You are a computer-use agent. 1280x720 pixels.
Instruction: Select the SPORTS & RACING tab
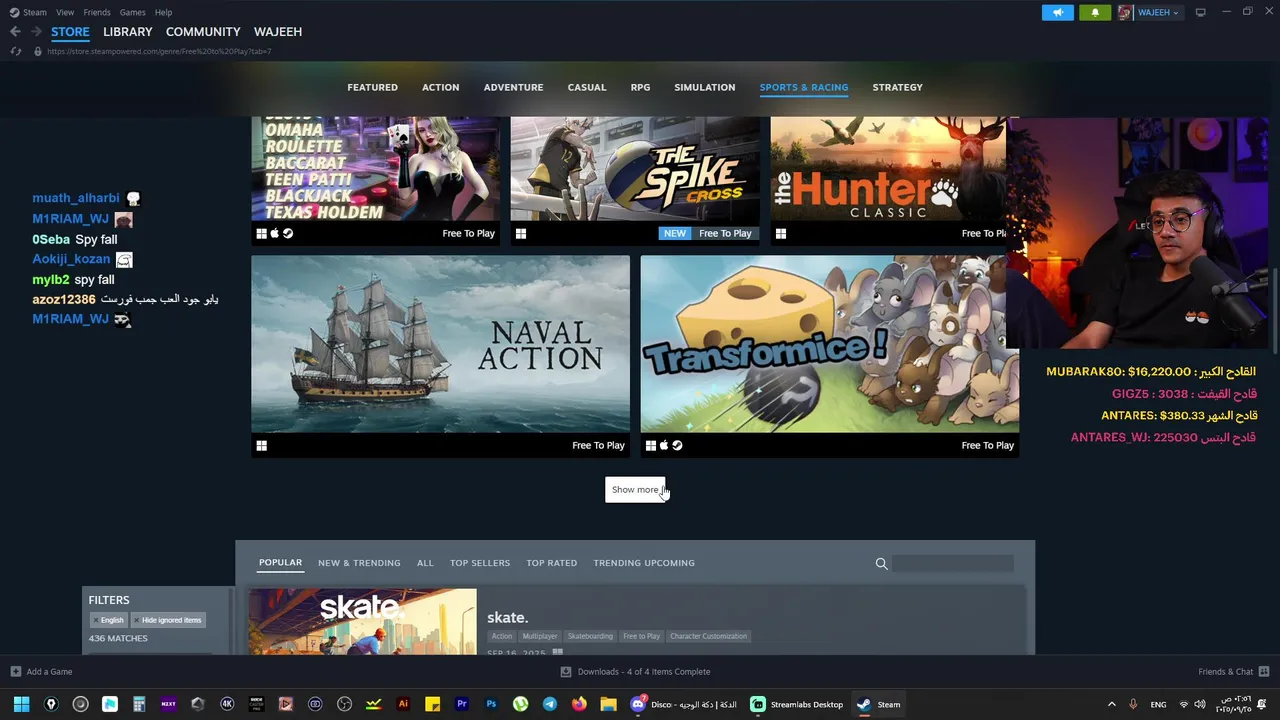tap(804, 88)
